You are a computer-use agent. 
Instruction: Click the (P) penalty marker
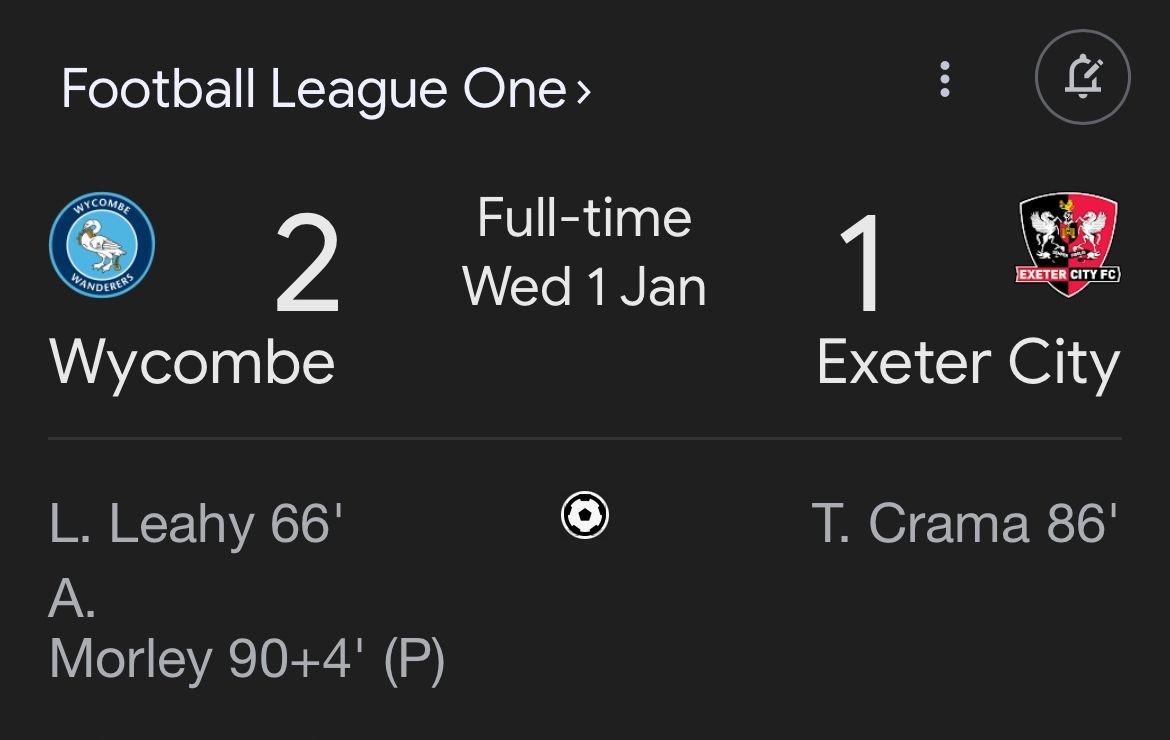414,659
